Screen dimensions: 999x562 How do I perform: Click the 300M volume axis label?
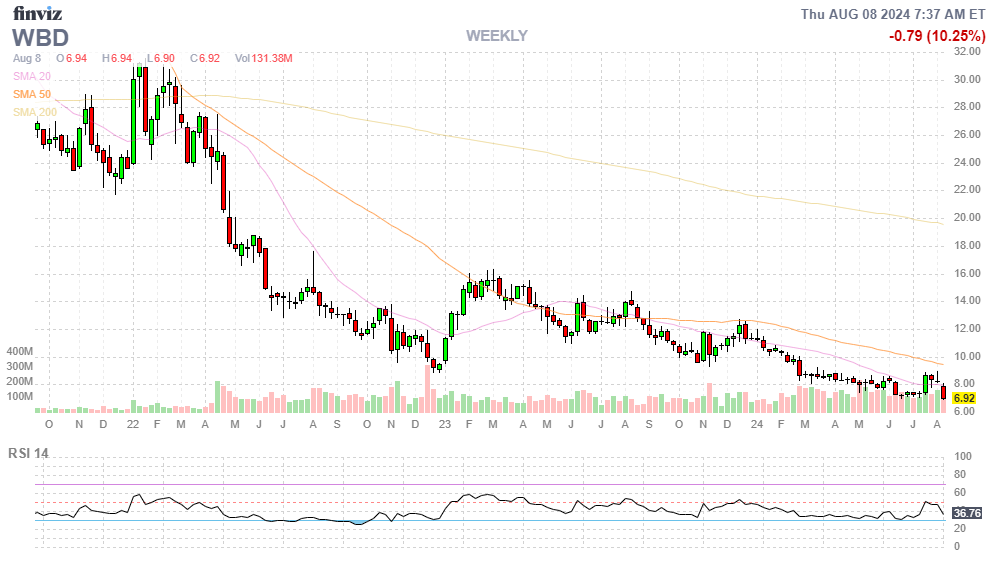[x=20, y=366]
